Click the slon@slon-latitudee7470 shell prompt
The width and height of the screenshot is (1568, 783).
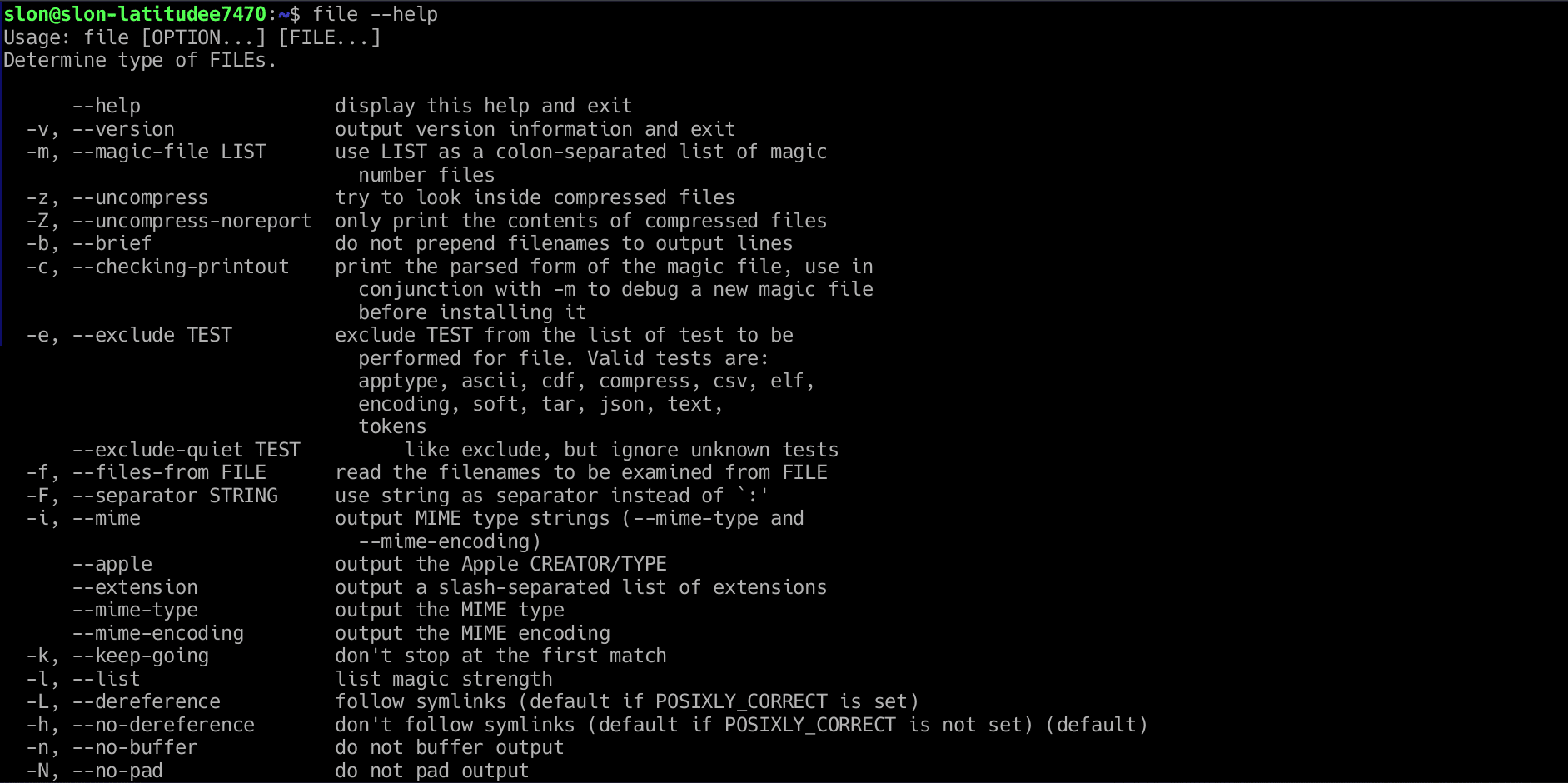click(x=135, y=14)
